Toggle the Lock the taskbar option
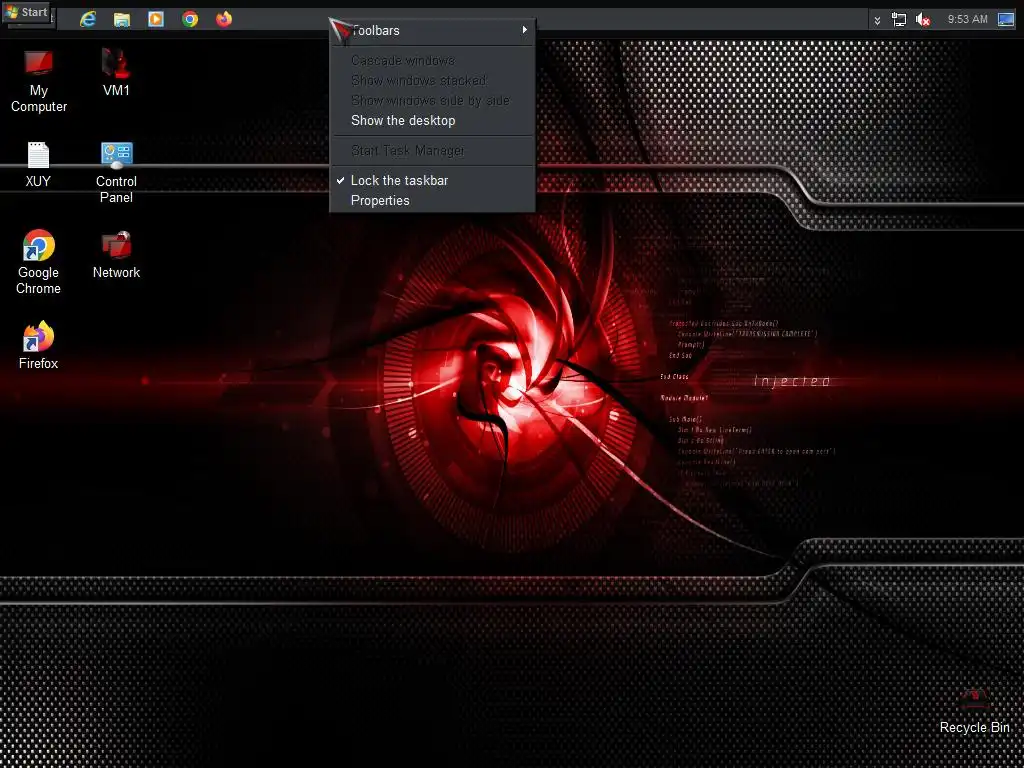The height and width of the screenshot is (768, 1024). [x=432, y=180]
